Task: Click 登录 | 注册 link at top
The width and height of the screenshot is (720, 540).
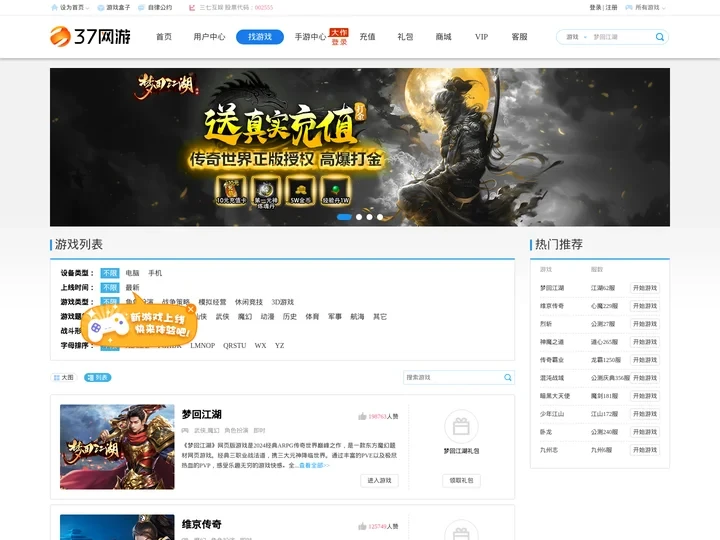Action: coord(603,7)
